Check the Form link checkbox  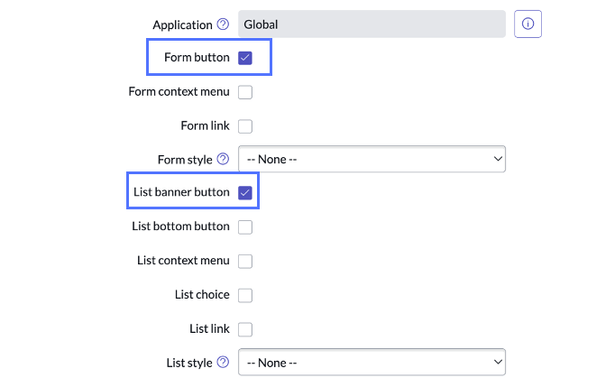pyautogui.click(x=245, y=126)
